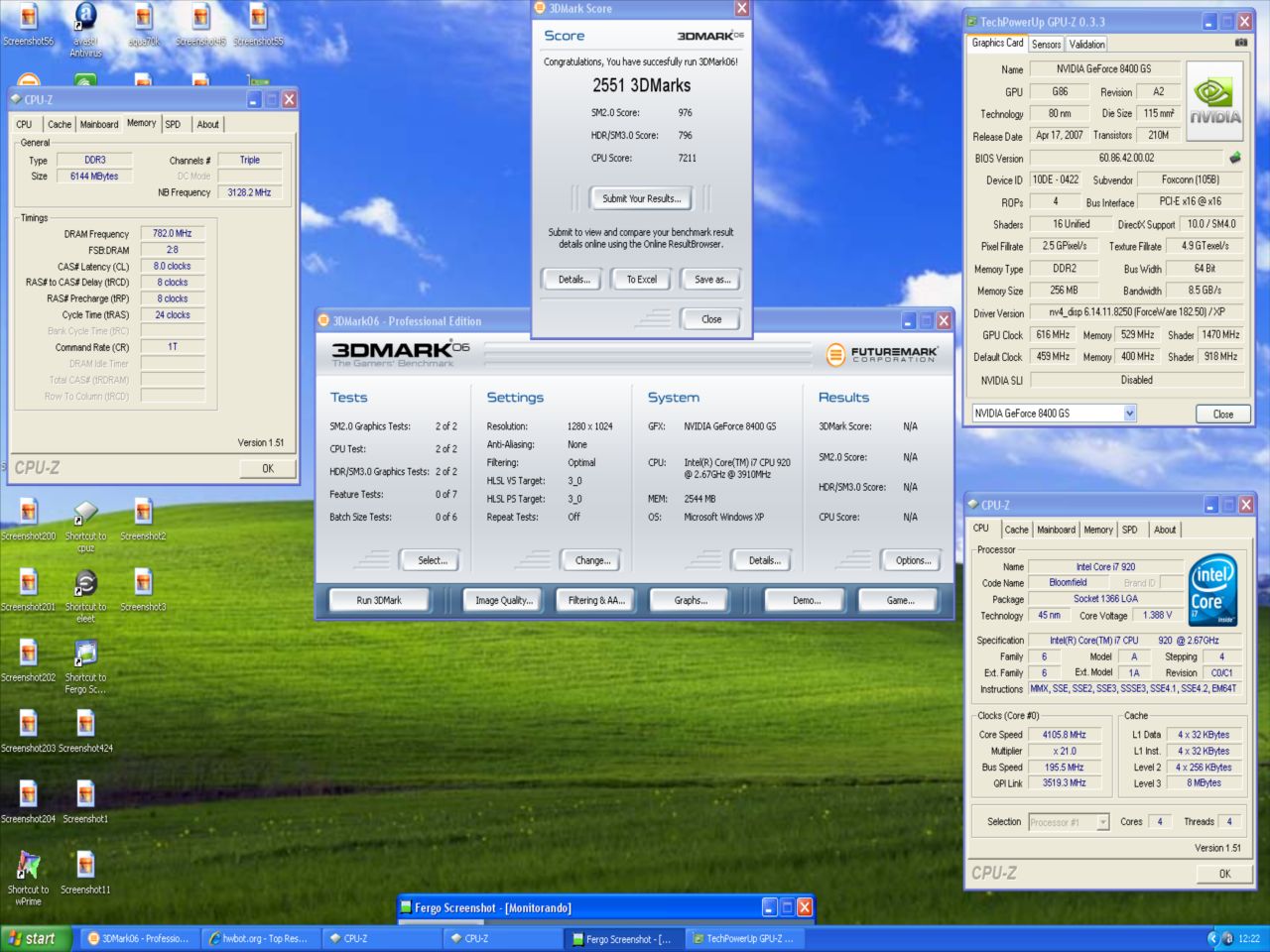Click the Close button in GPU-Z
This screenshot has height=952, width=1270.
(x=1222, y=414)
